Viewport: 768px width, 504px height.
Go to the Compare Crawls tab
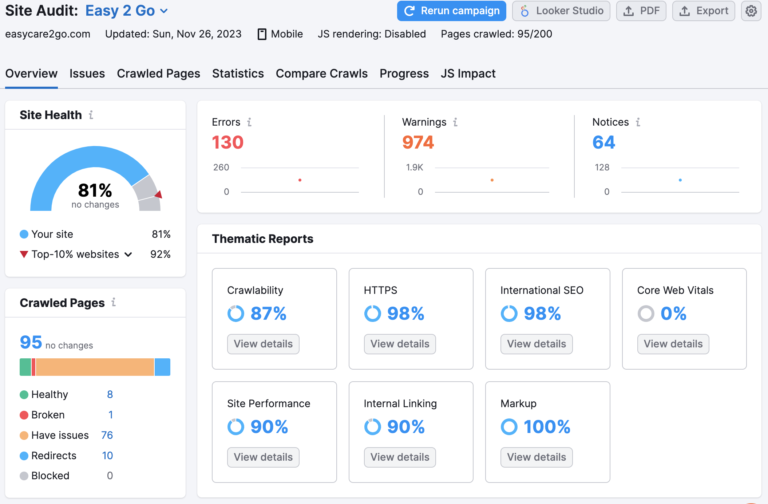pos(321,73)
